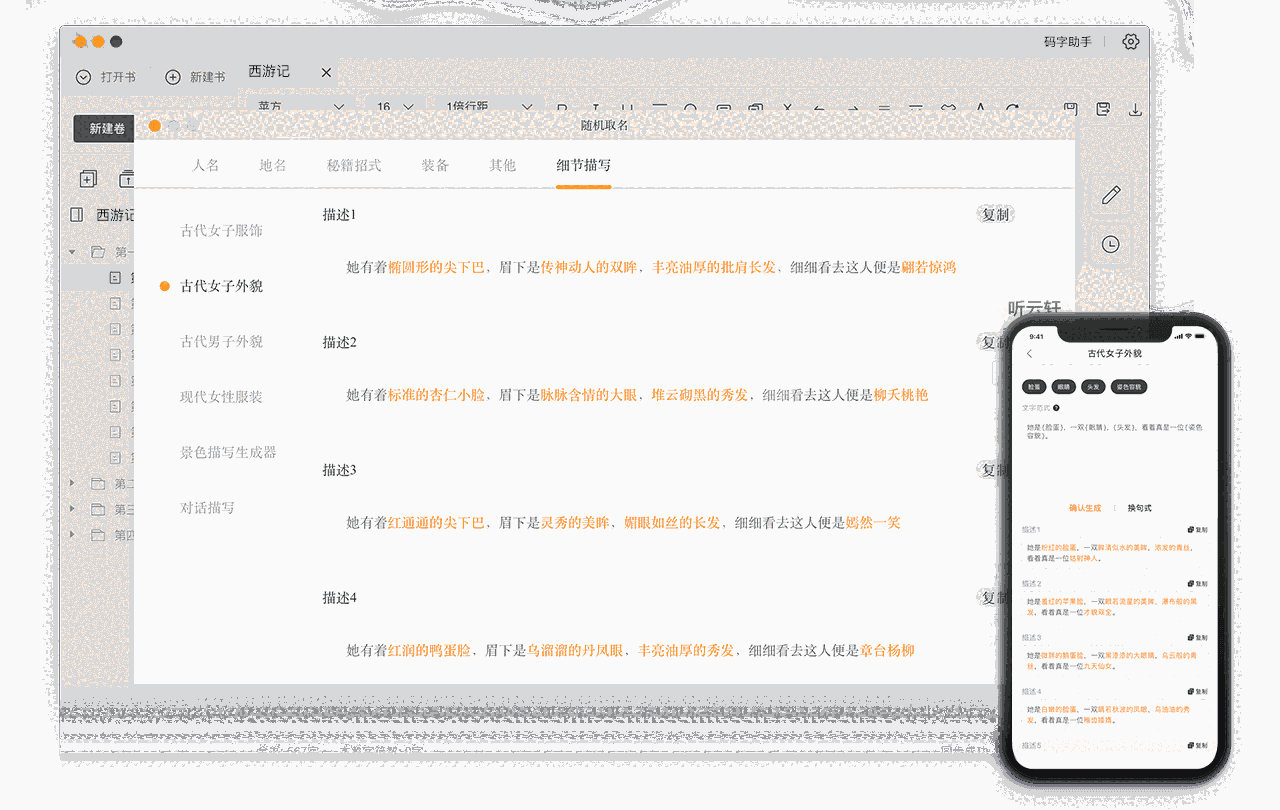Copy 描述1 using its 复制 button
Viewport: 1280px width, 810px height.
pos(995,213)
